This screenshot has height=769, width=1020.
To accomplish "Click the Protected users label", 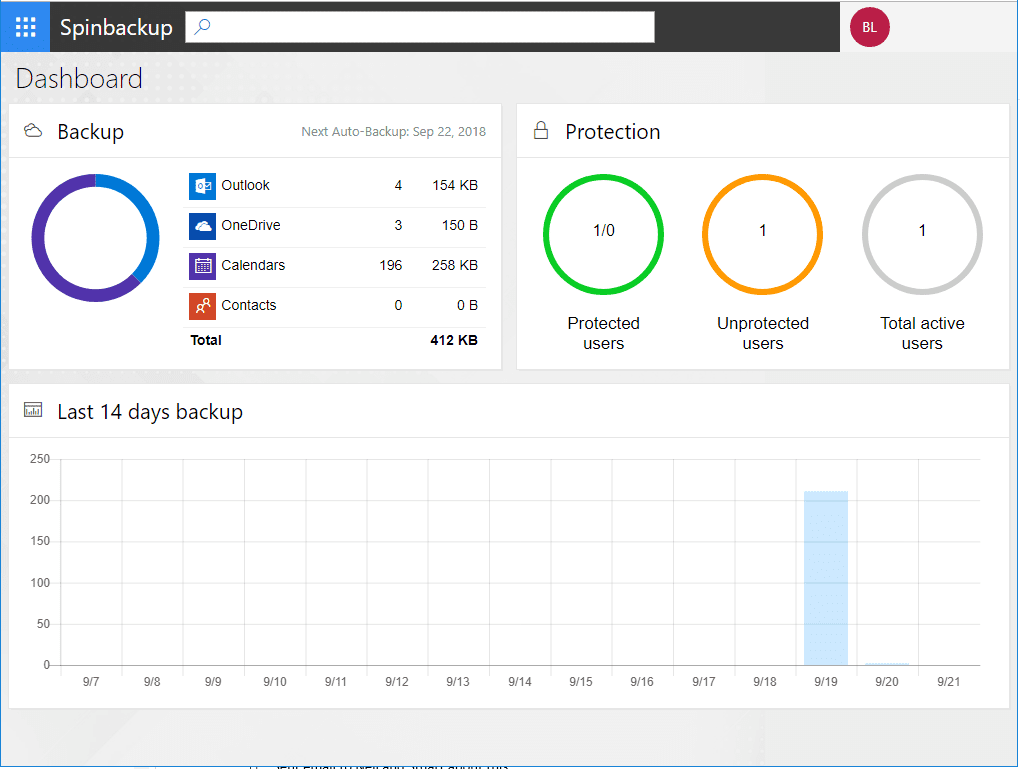I will (x=604, y=333).
